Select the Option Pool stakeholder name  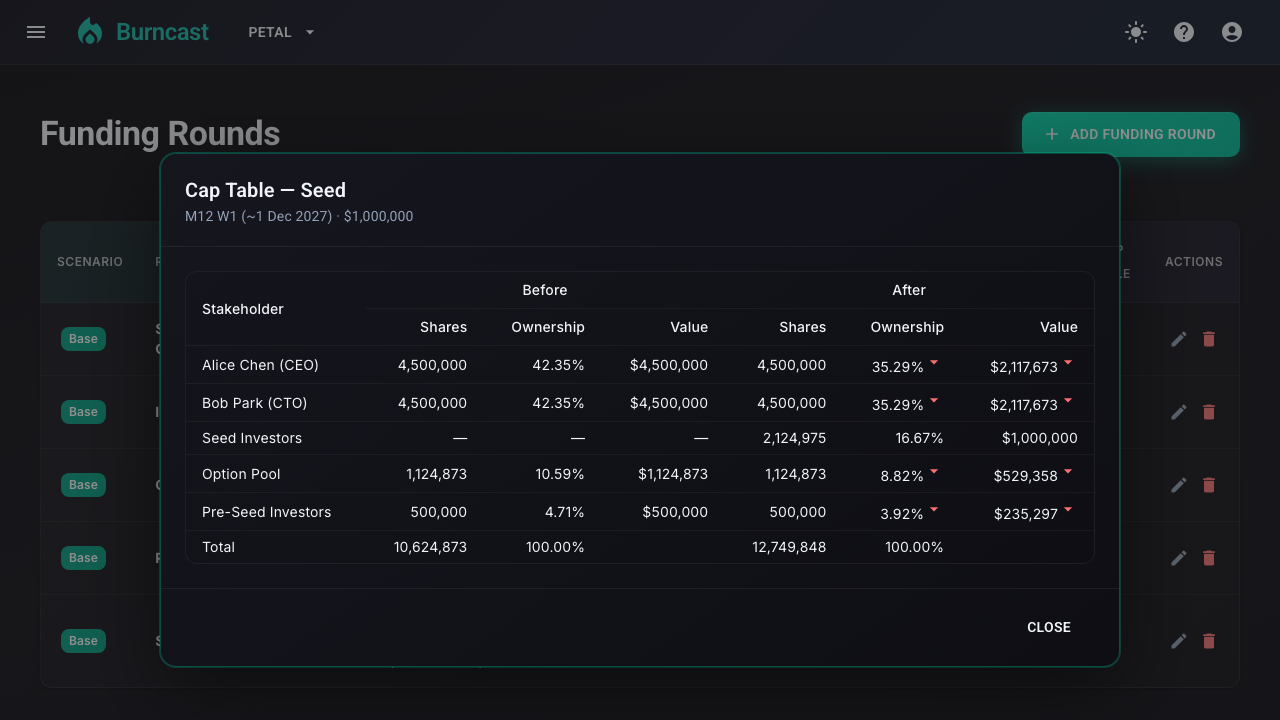click(241, 474)
